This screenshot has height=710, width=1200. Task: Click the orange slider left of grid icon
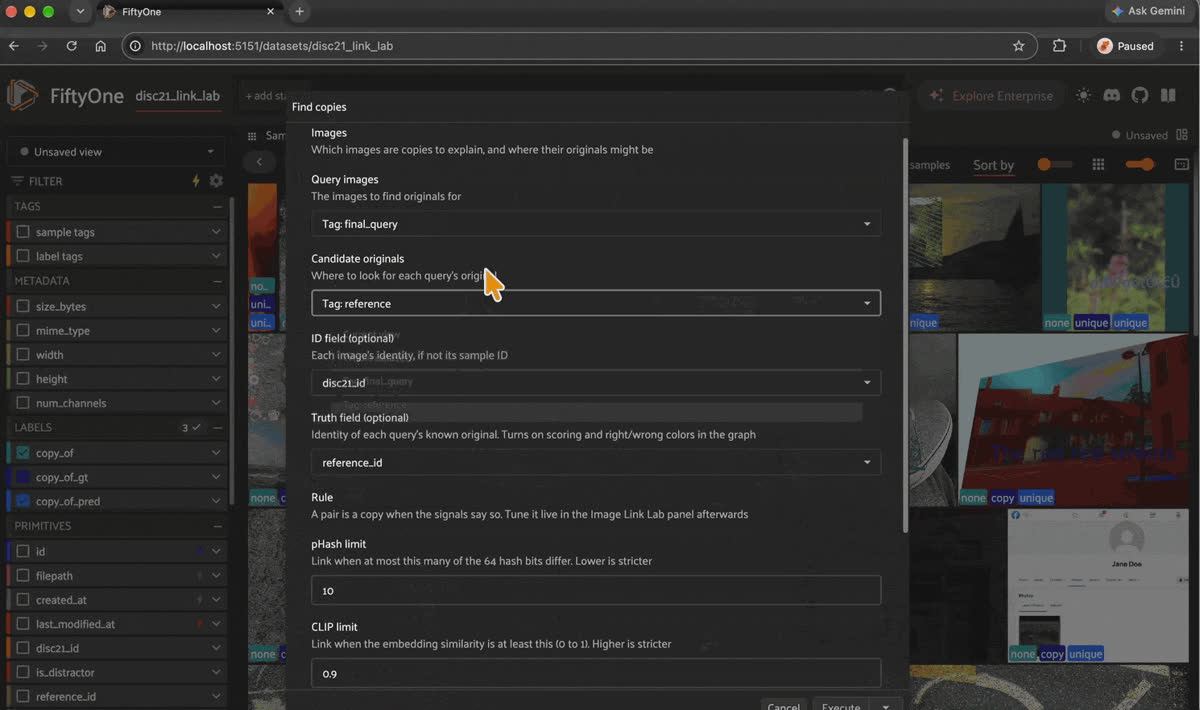pos(1055,165)
